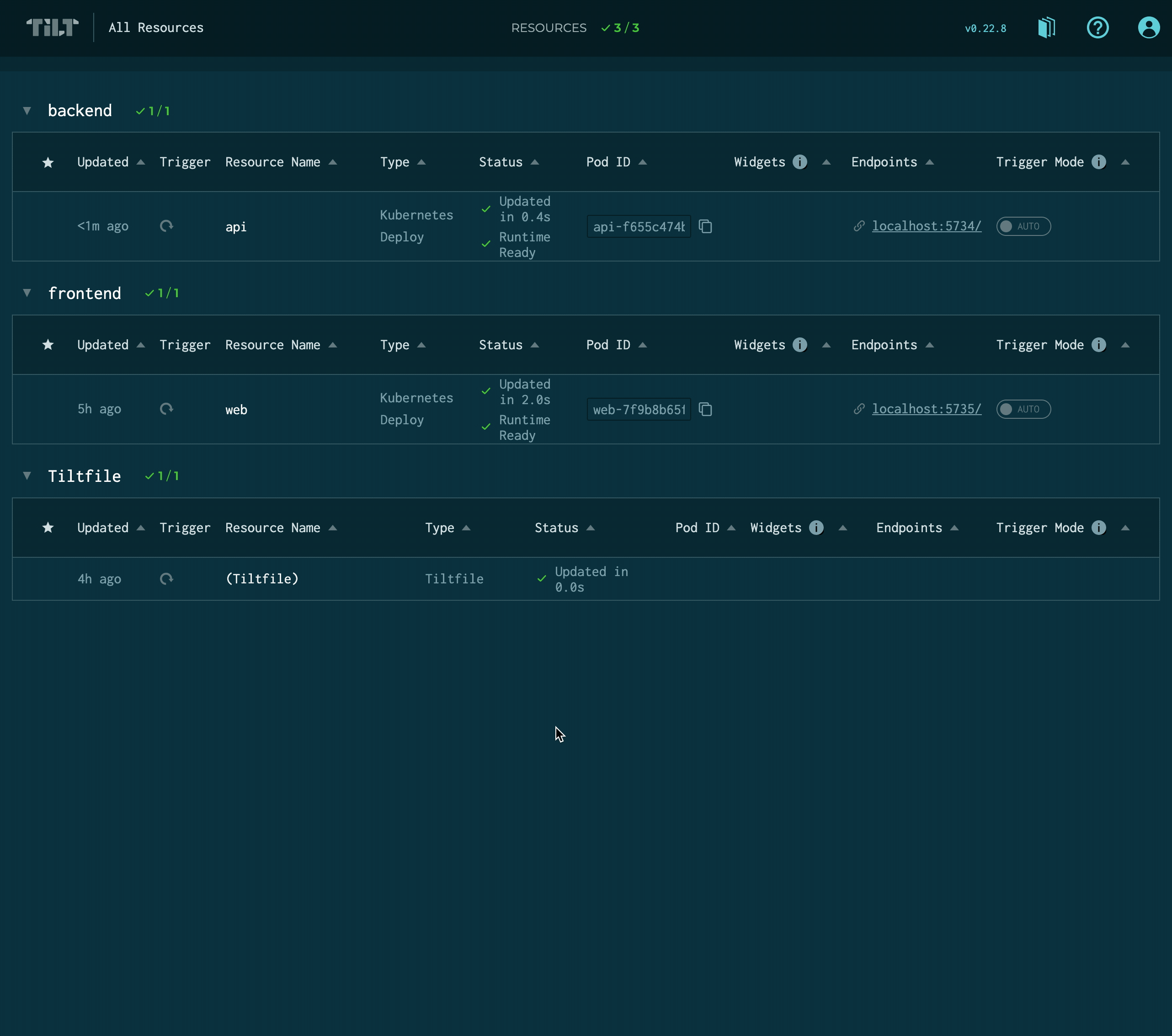The width and height of the screenshot is (1172, 1036).
Task: Click the trigger refresh icon for api
Action: click(167, 226)
